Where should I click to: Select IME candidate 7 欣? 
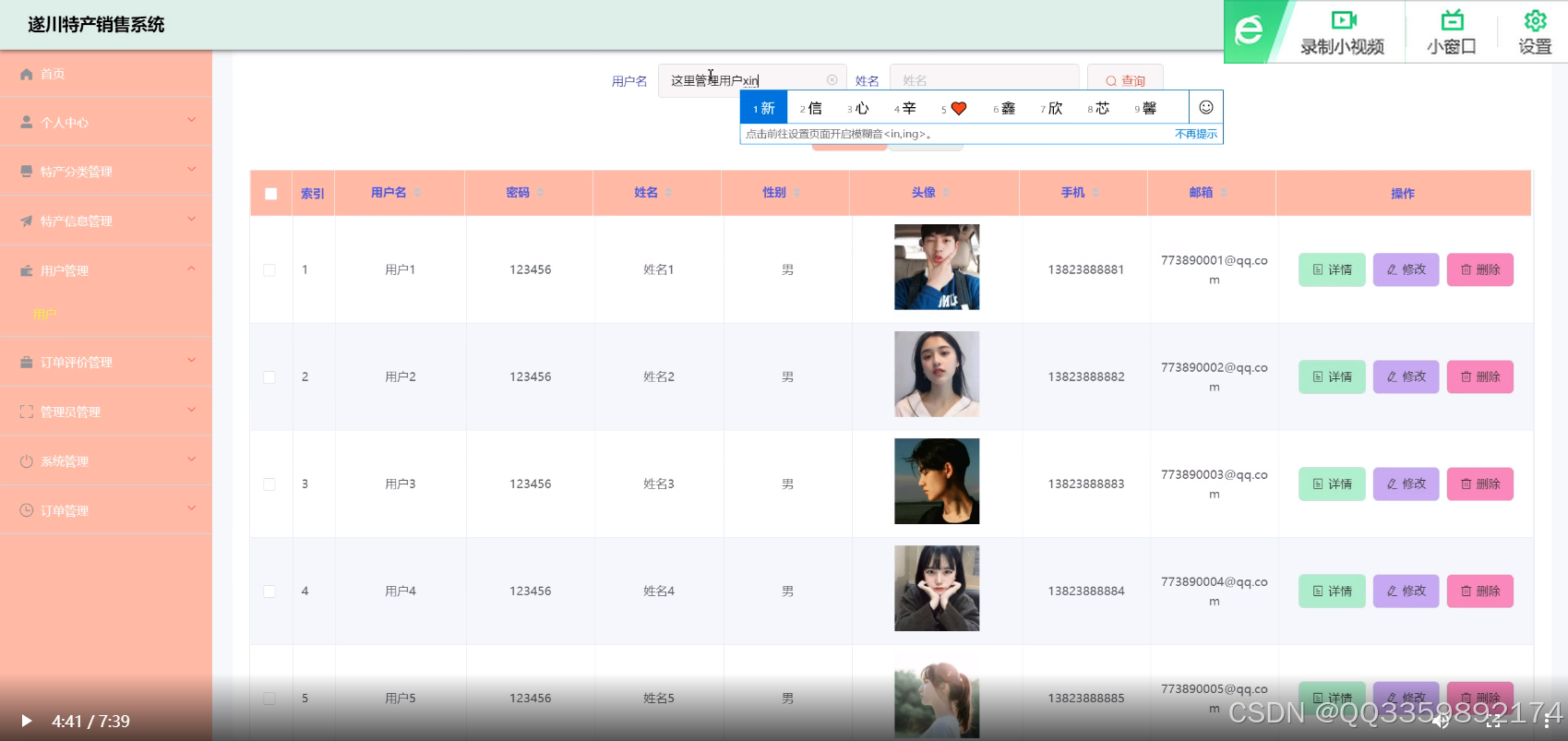1051,108
